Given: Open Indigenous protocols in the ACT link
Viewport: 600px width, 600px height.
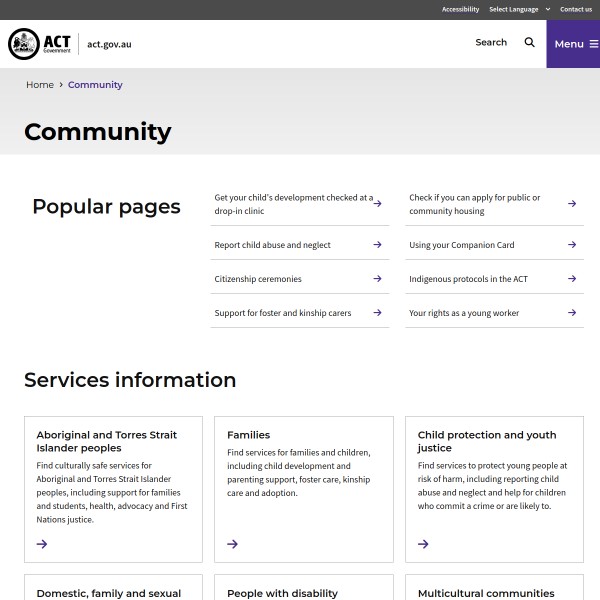Looking at the screenshot, I should pos(468,279).
